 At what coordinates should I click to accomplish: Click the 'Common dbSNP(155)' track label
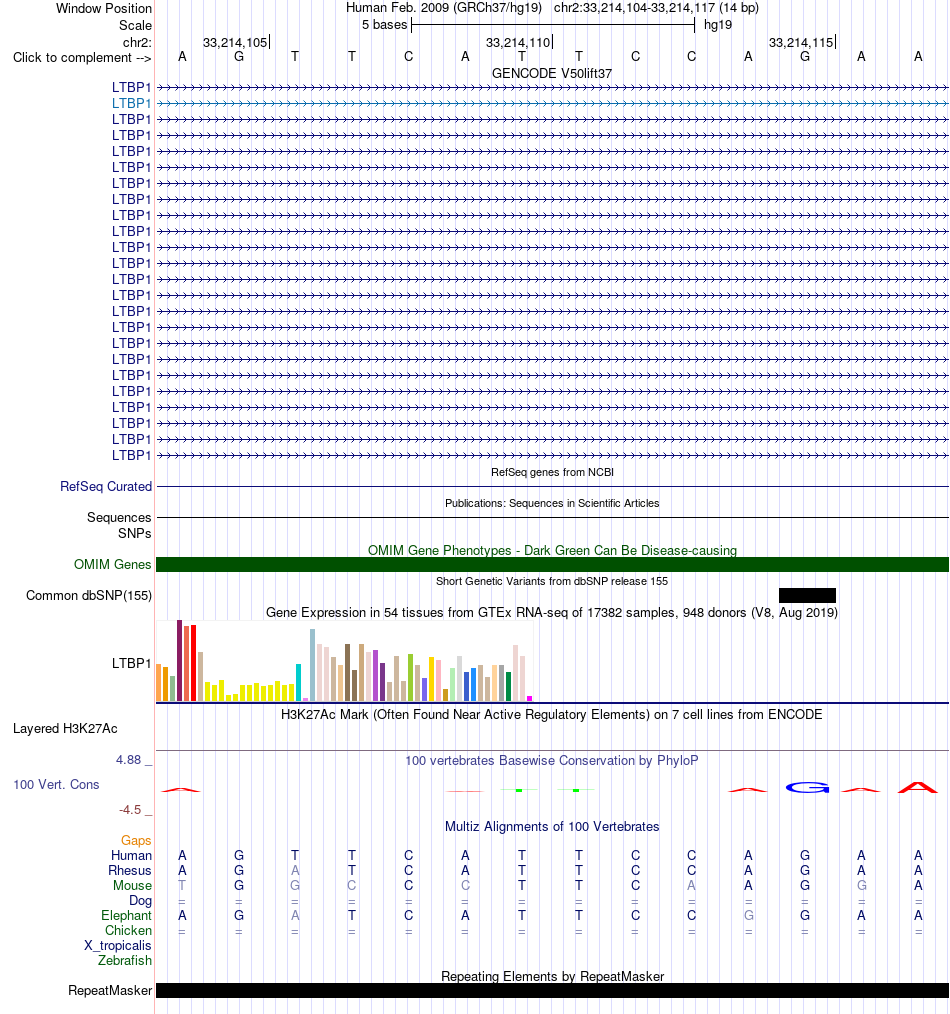pyautogui.click(x=89, y=596)
